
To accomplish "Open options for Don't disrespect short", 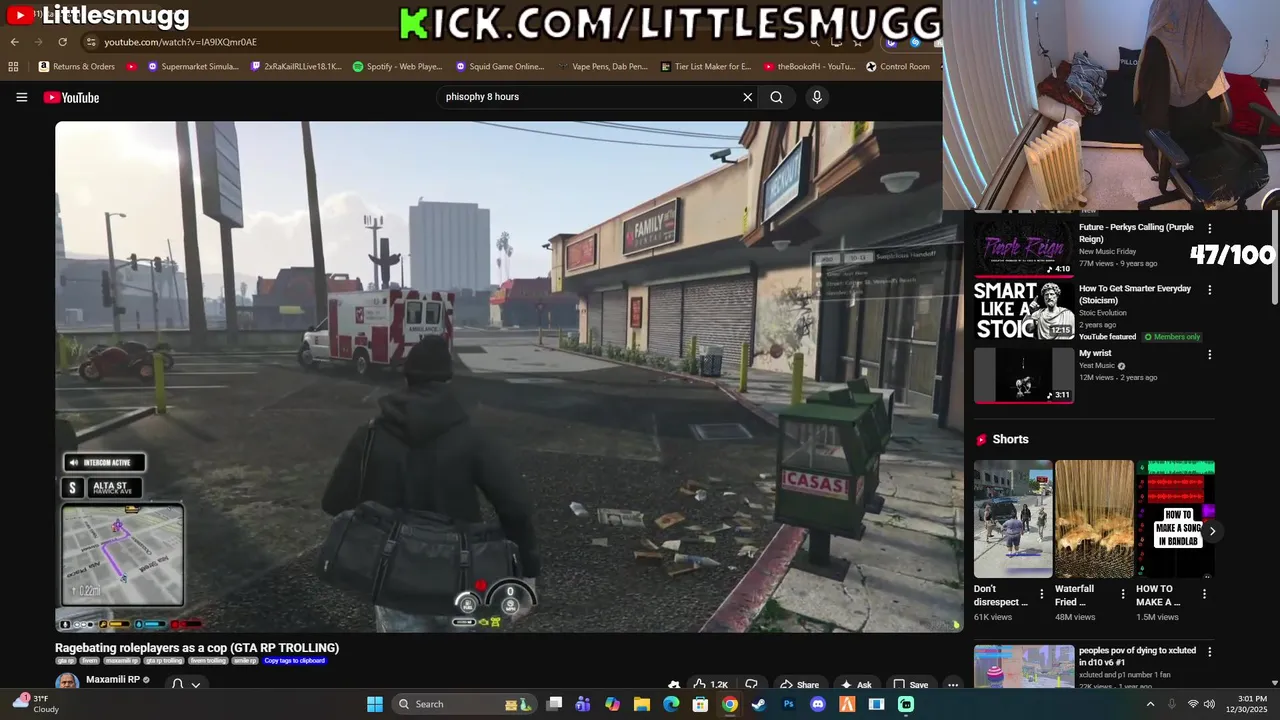I will pyautogui.click(x=1041, y=594).
